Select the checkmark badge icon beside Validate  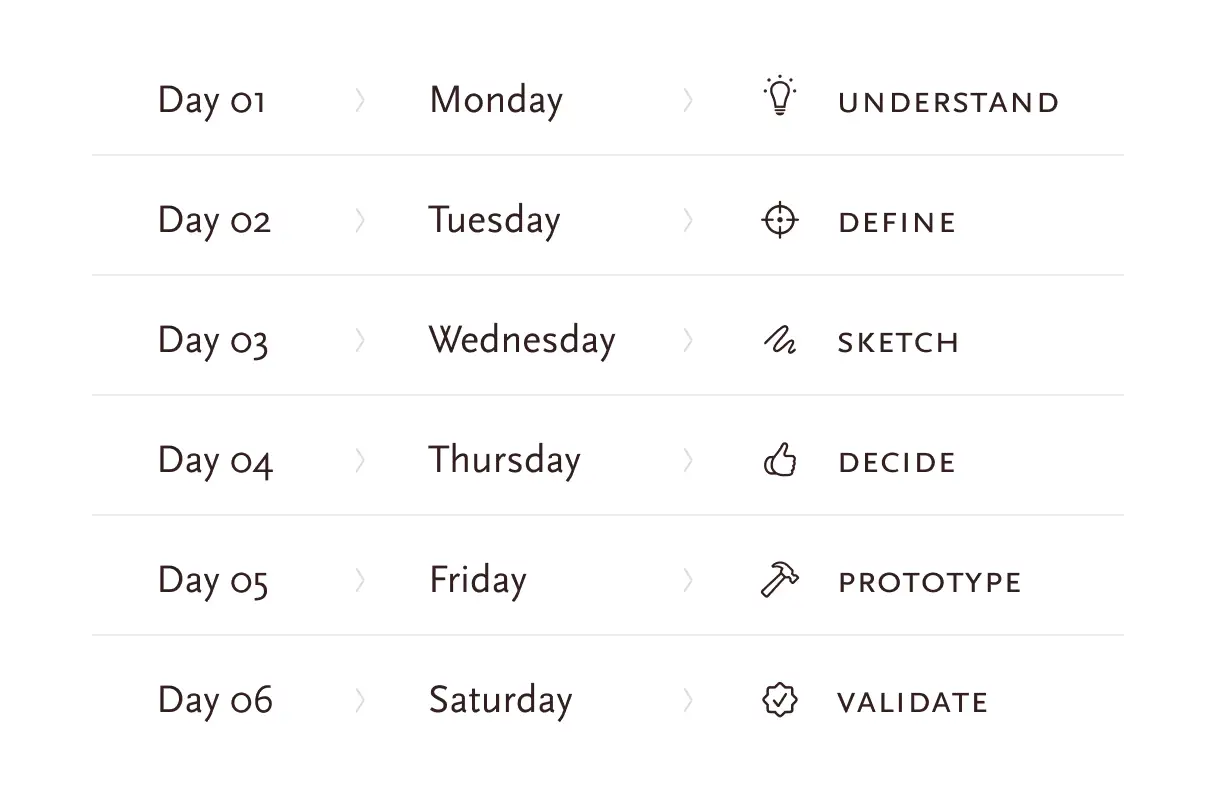click(x=780, y=700)
